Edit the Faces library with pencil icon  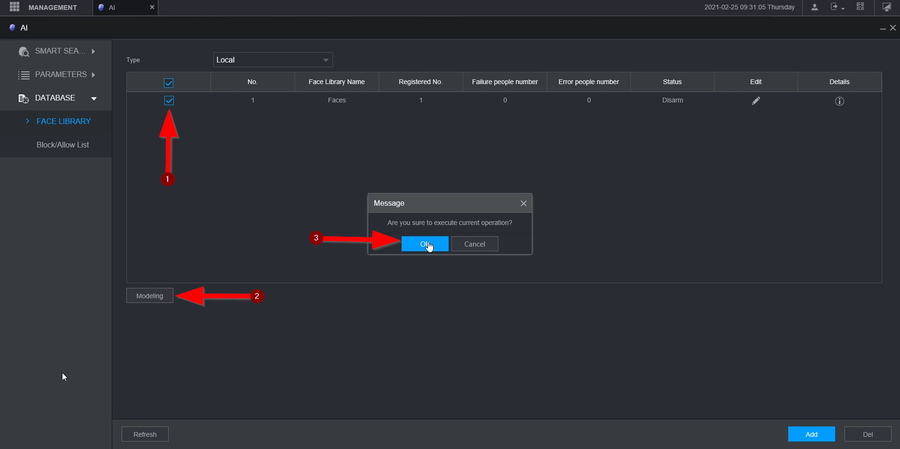click(756, 101)
